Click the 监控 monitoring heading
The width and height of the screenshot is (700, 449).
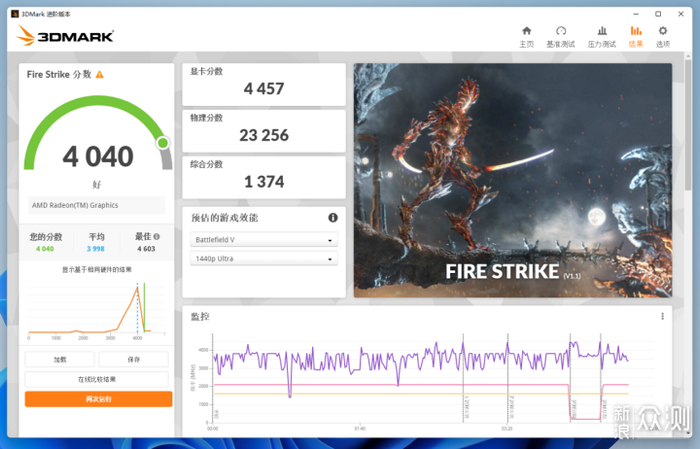click(200, 316)
